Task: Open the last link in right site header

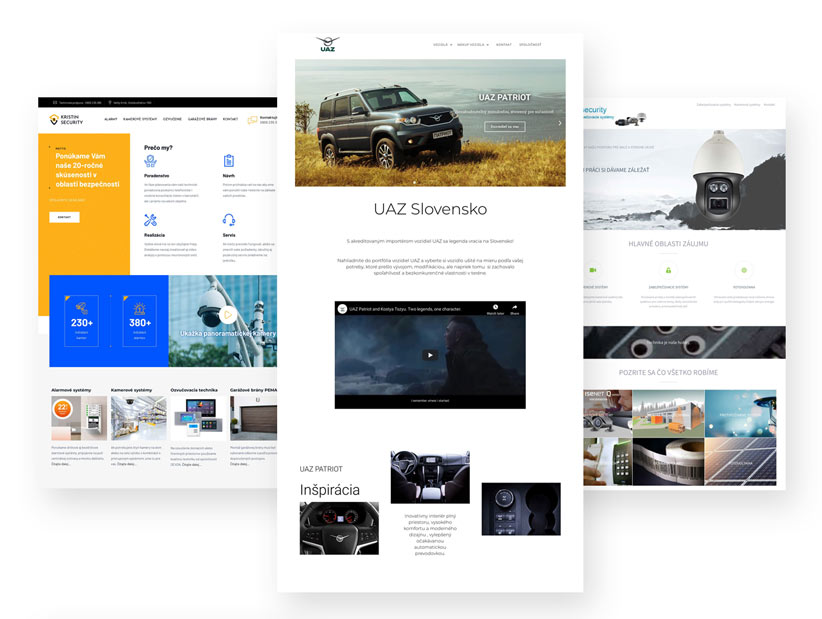Action: click(x=769, y=105)
